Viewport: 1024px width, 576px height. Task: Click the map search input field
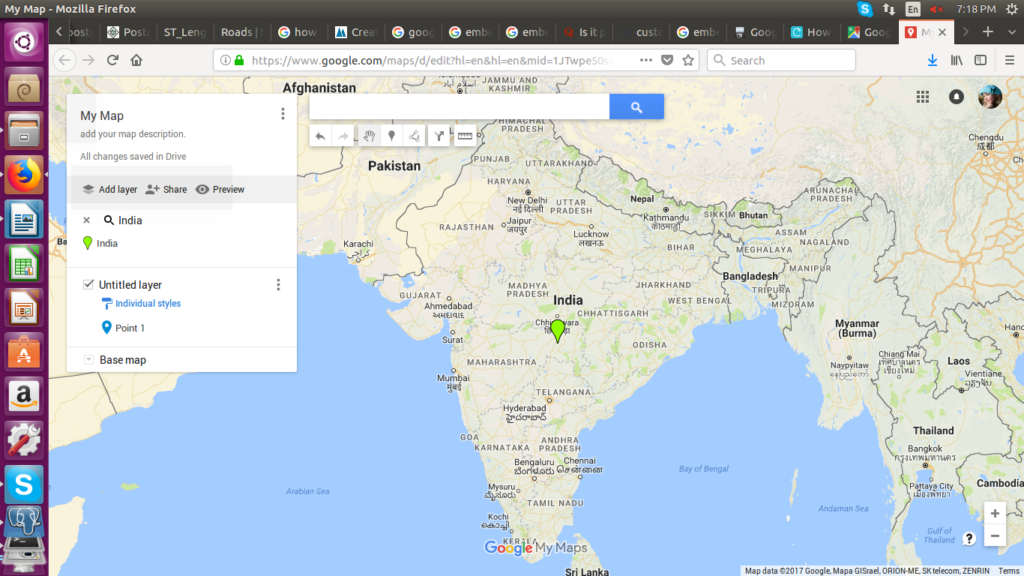pos(459,107)
